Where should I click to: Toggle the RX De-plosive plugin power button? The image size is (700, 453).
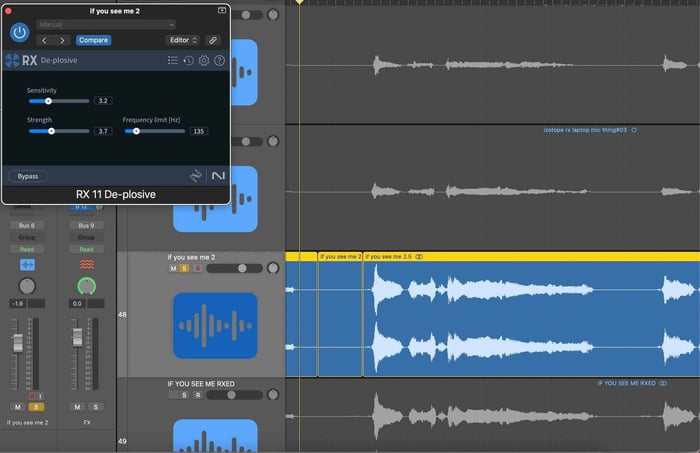point(19,33)
